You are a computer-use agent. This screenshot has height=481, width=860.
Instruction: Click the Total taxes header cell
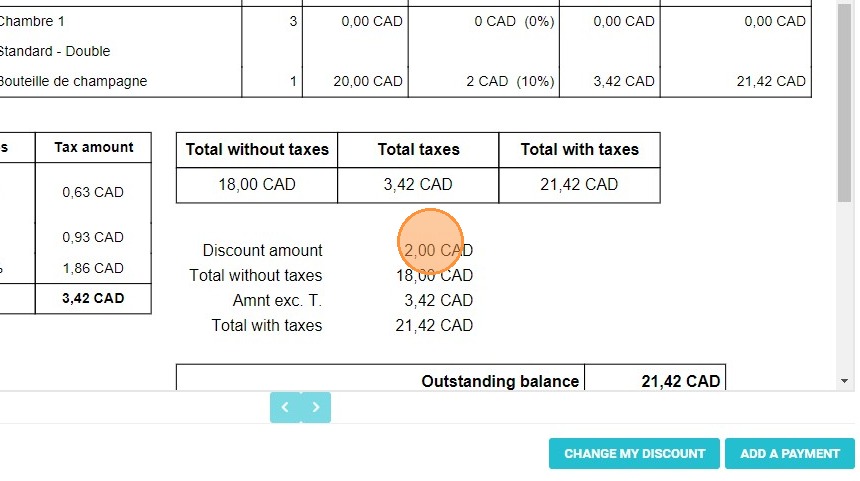click(x=418, y=150)
